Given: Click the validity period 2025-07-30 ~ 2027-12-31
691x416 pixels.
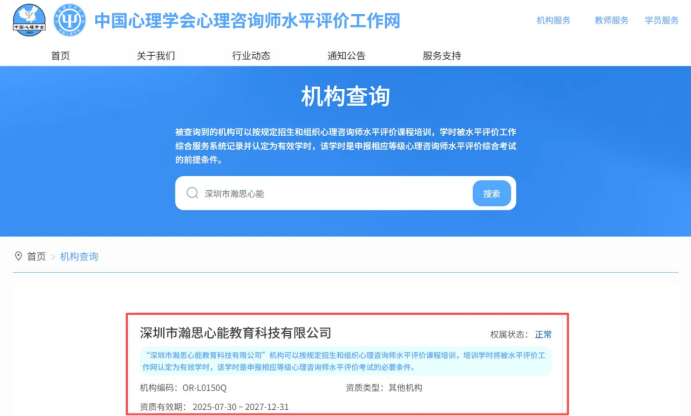Looking at the screenshot, I should click(241, 407).
